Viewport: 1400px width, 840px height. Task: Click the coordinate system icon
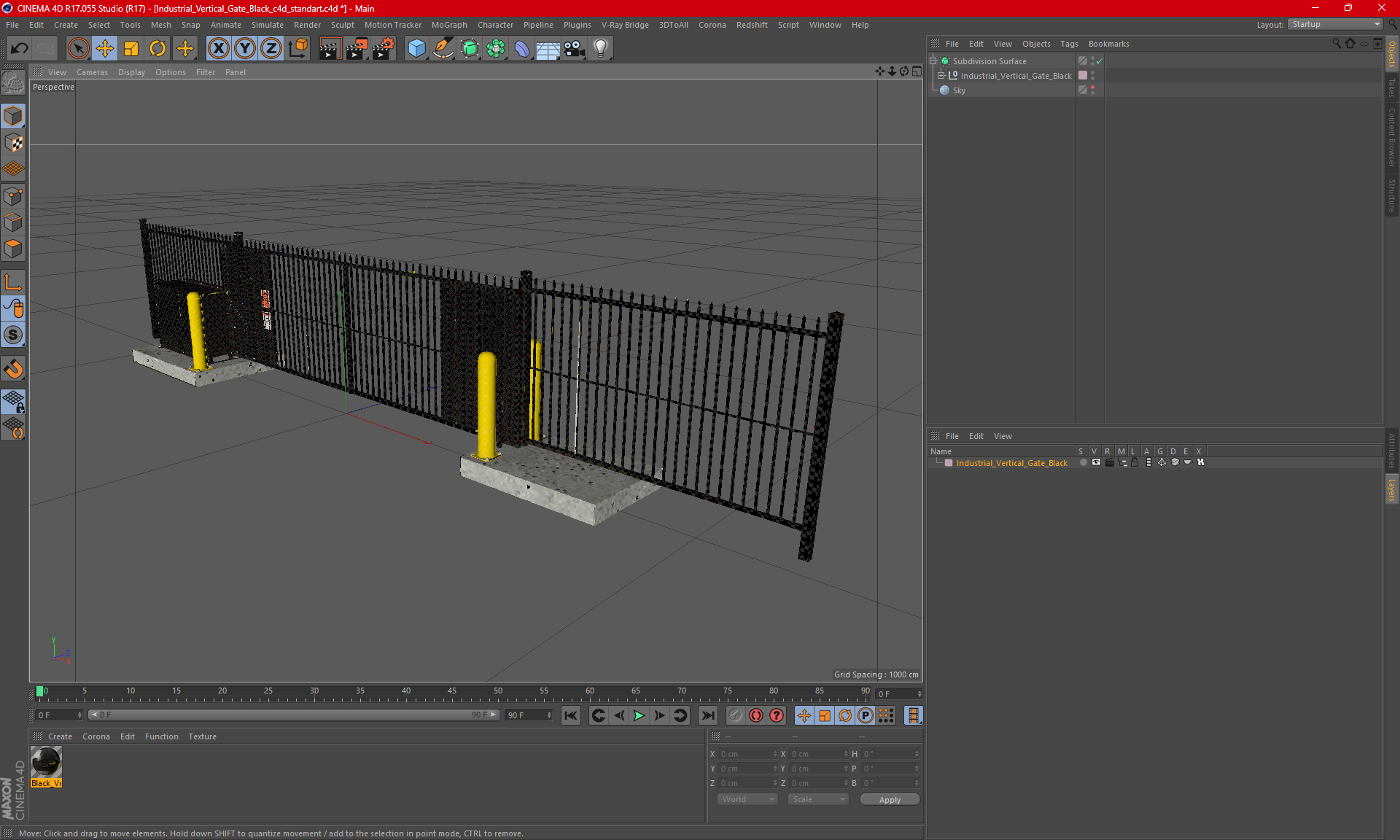(x=297, y=48)
